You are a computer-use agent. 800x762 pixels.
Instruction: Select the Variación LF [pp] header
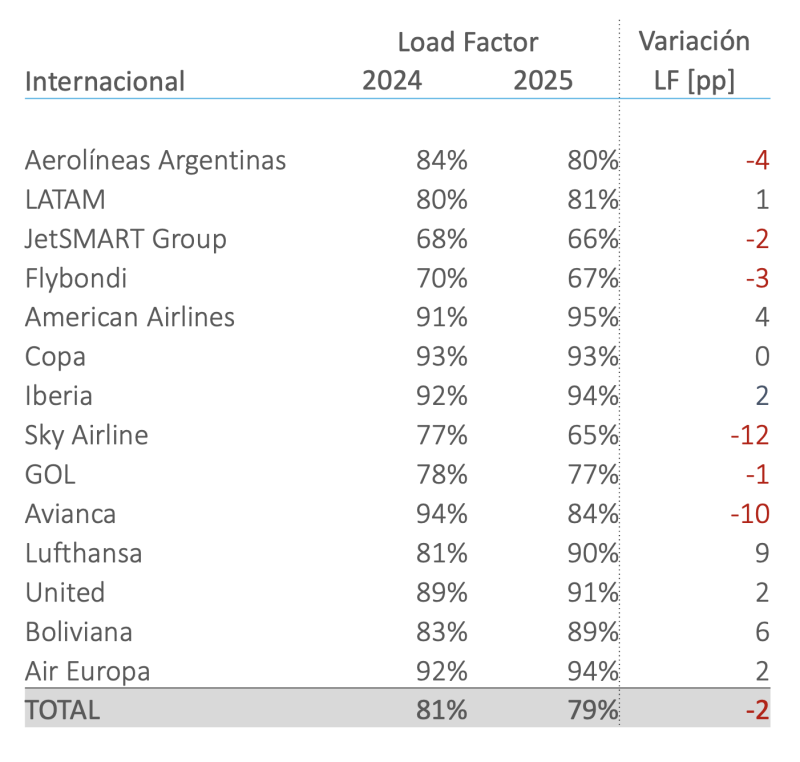[x=694, y=61]
